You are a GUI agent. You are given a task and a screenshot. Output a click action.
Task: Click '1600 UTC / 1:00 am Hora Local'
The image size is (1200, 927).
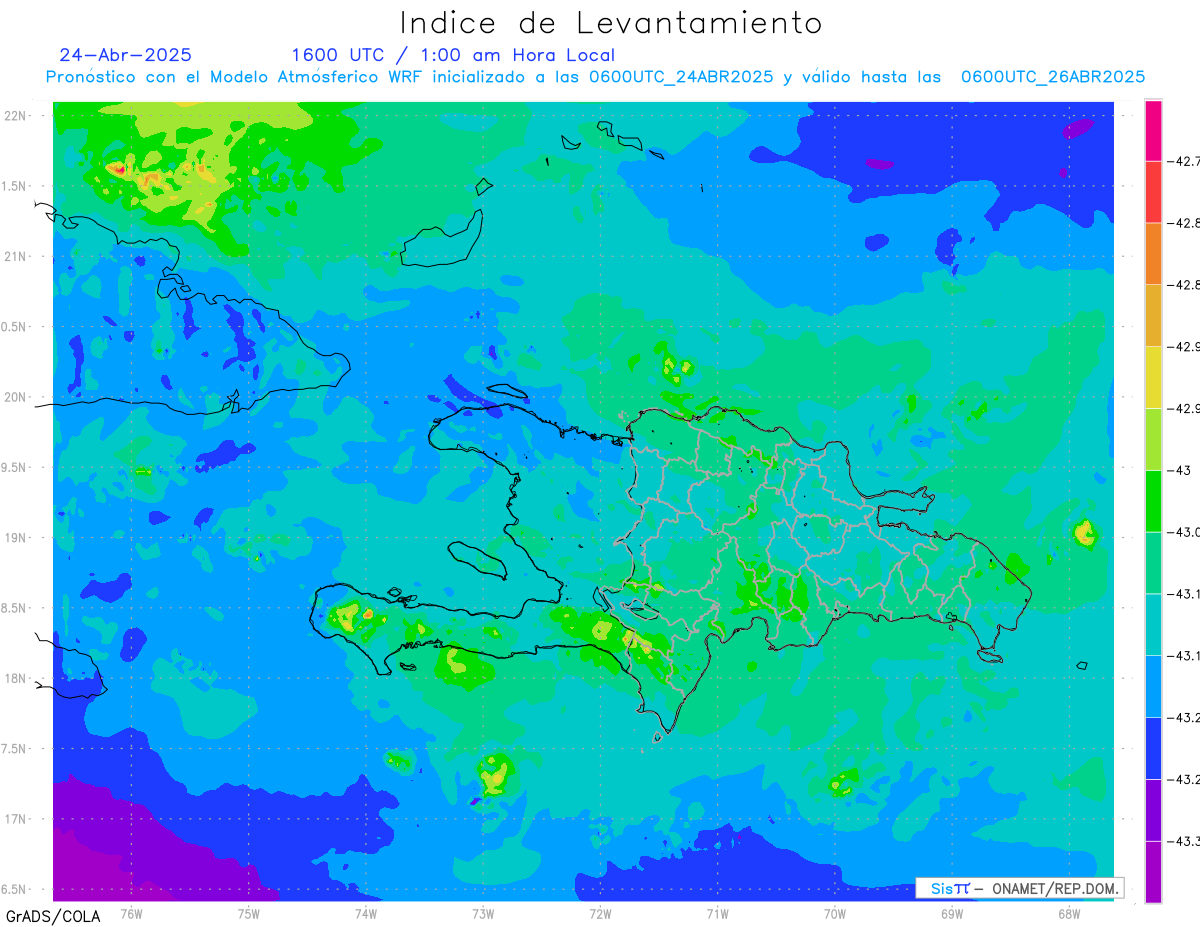pos(453,56)
